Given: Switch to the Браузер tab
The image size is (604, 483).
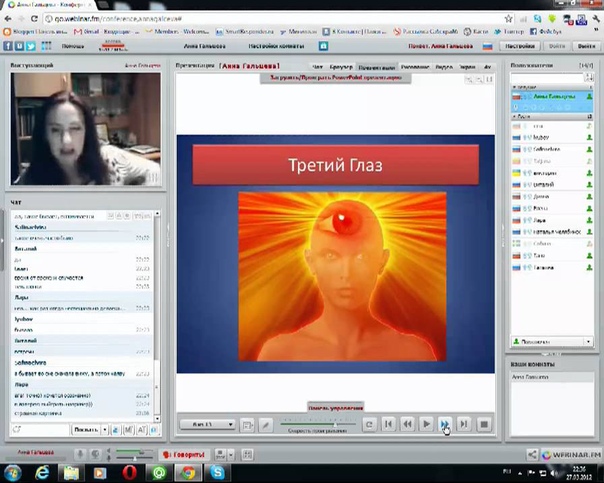Looking at the screenshot, I should pos(341,67).
